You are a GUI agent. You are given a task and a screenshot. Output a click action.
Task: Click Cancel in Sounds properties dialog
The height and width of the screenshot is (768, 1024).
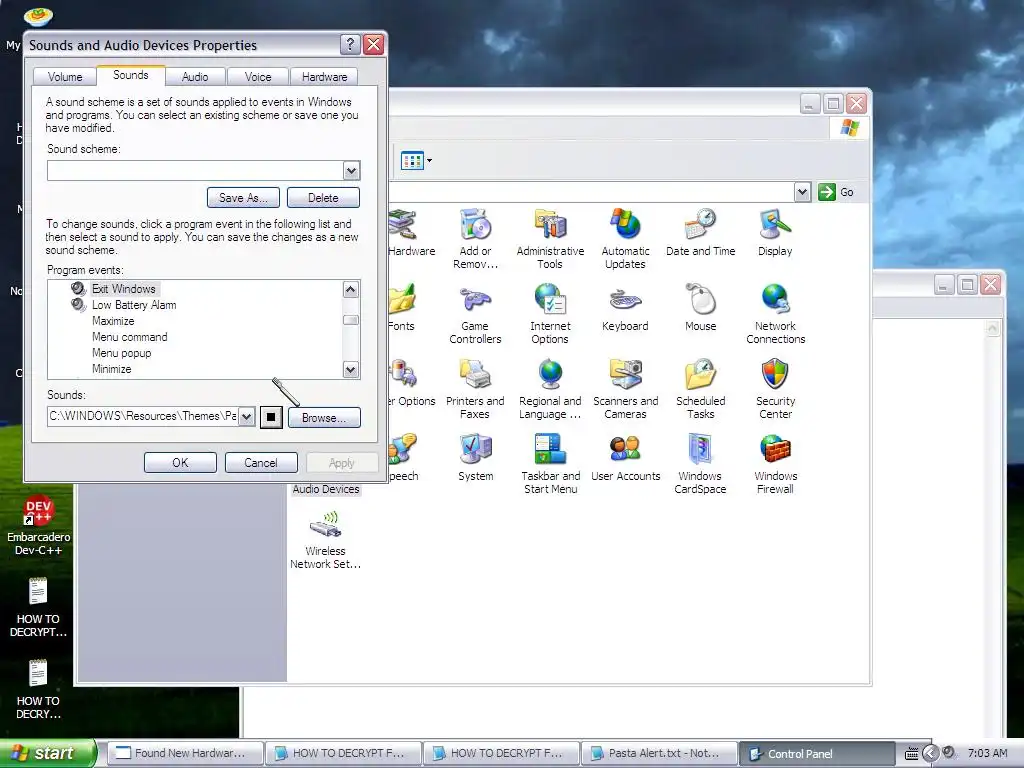(261, 462)
